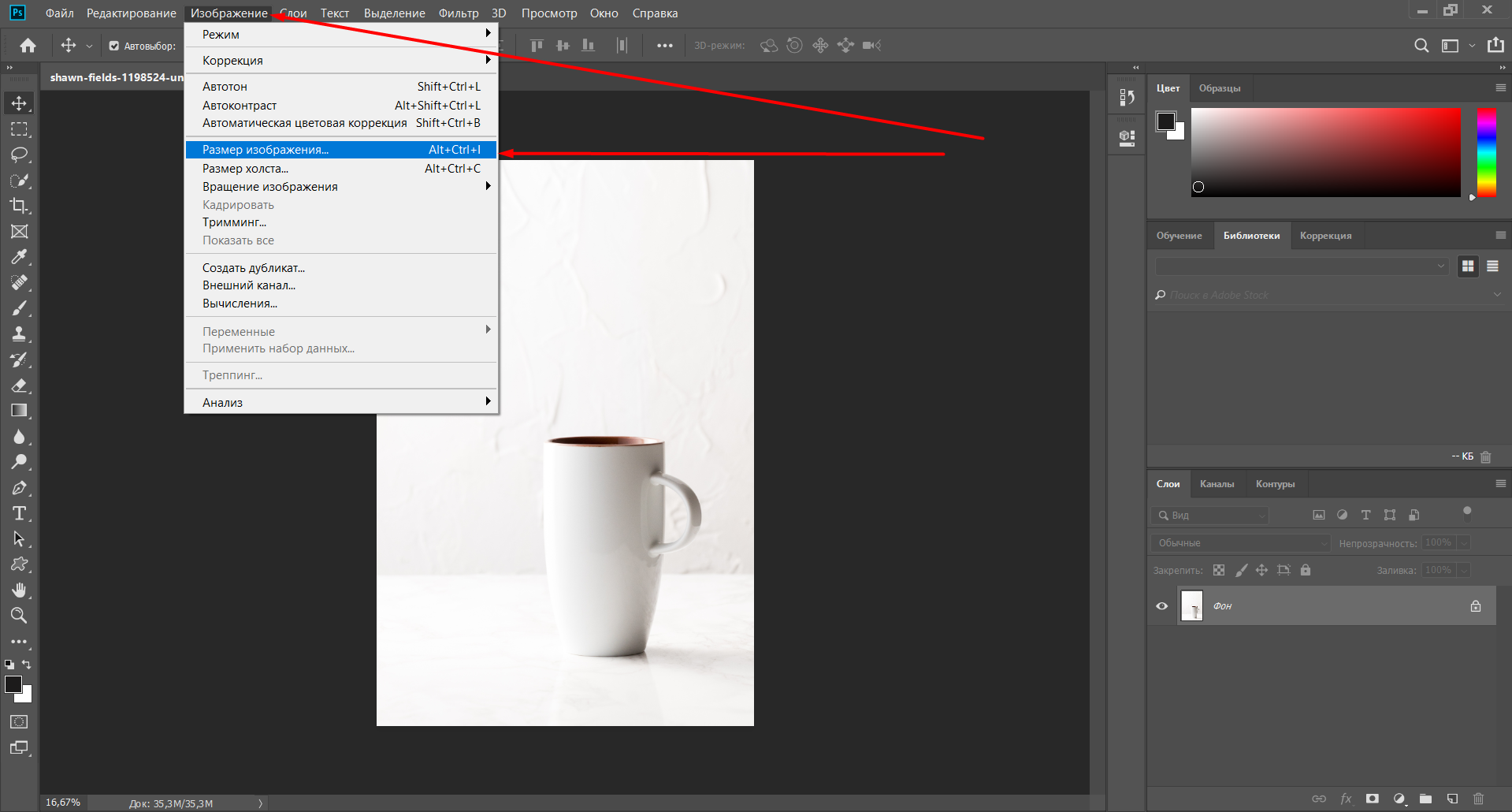The width and height of the screenshot is (1512, 812).
Task: Select the Hand tool
Action: click(x=19, y=590)
